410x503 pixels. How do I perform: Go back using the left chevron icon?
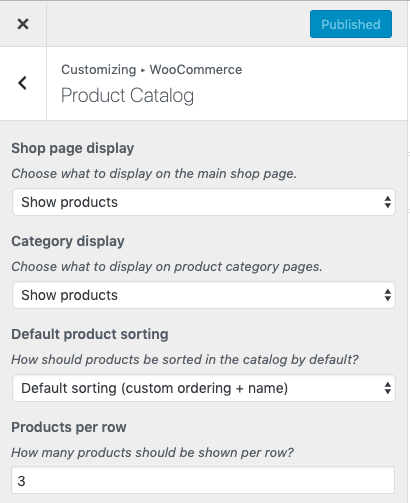coord(23,83)
